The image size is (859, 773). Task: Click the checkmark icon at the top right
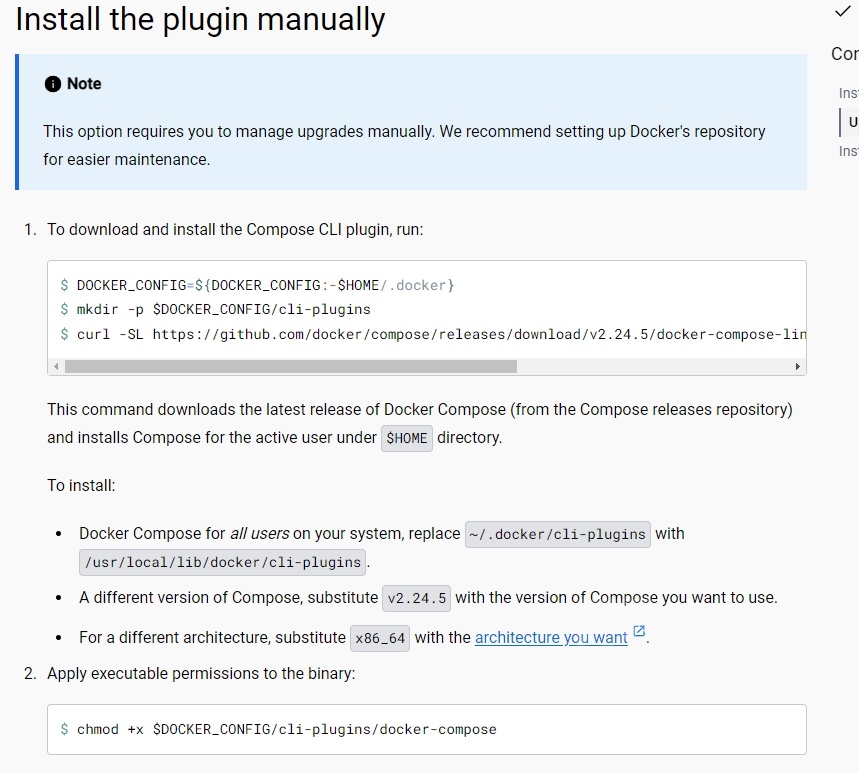(x=844, y=13)
